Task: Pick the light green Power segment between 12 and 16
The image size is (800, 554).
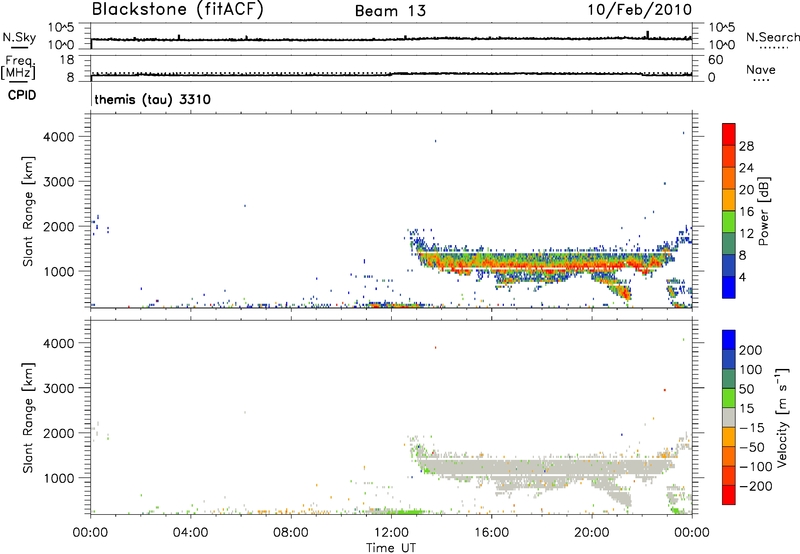Action: tap(729, 222)
